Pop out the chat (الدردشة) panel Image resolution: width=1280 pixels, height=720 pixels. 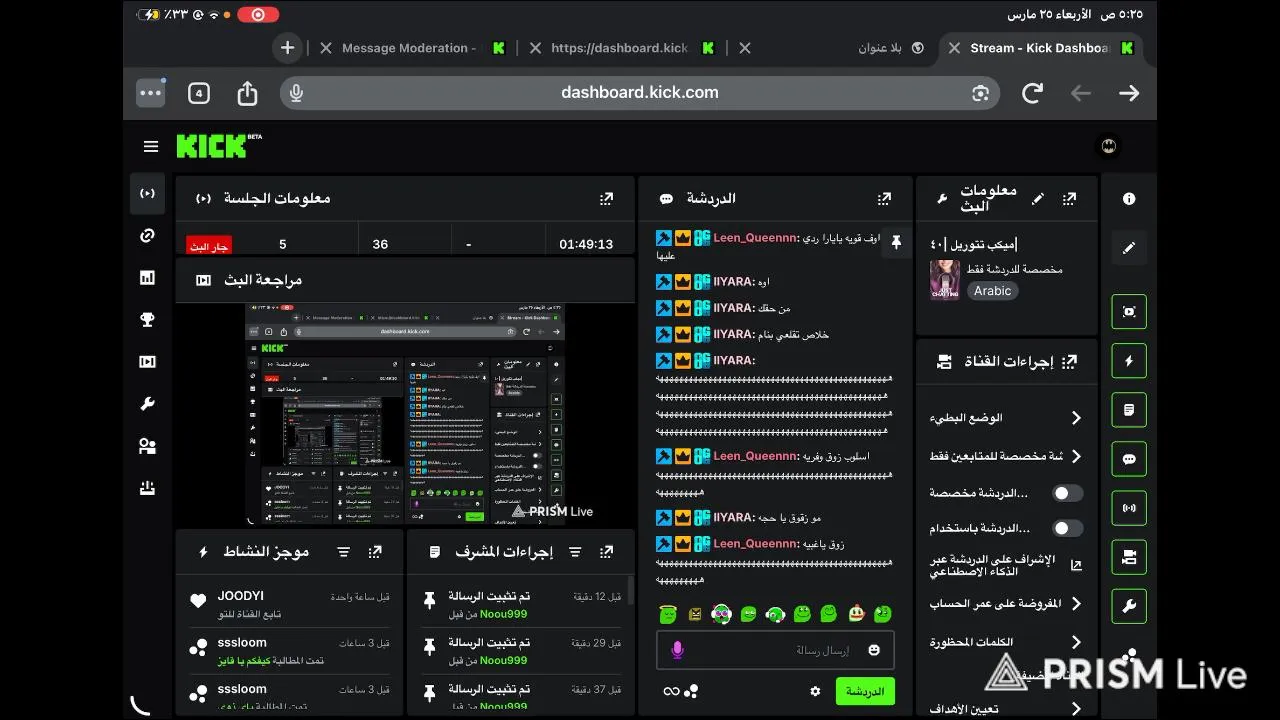click(884, 198)
